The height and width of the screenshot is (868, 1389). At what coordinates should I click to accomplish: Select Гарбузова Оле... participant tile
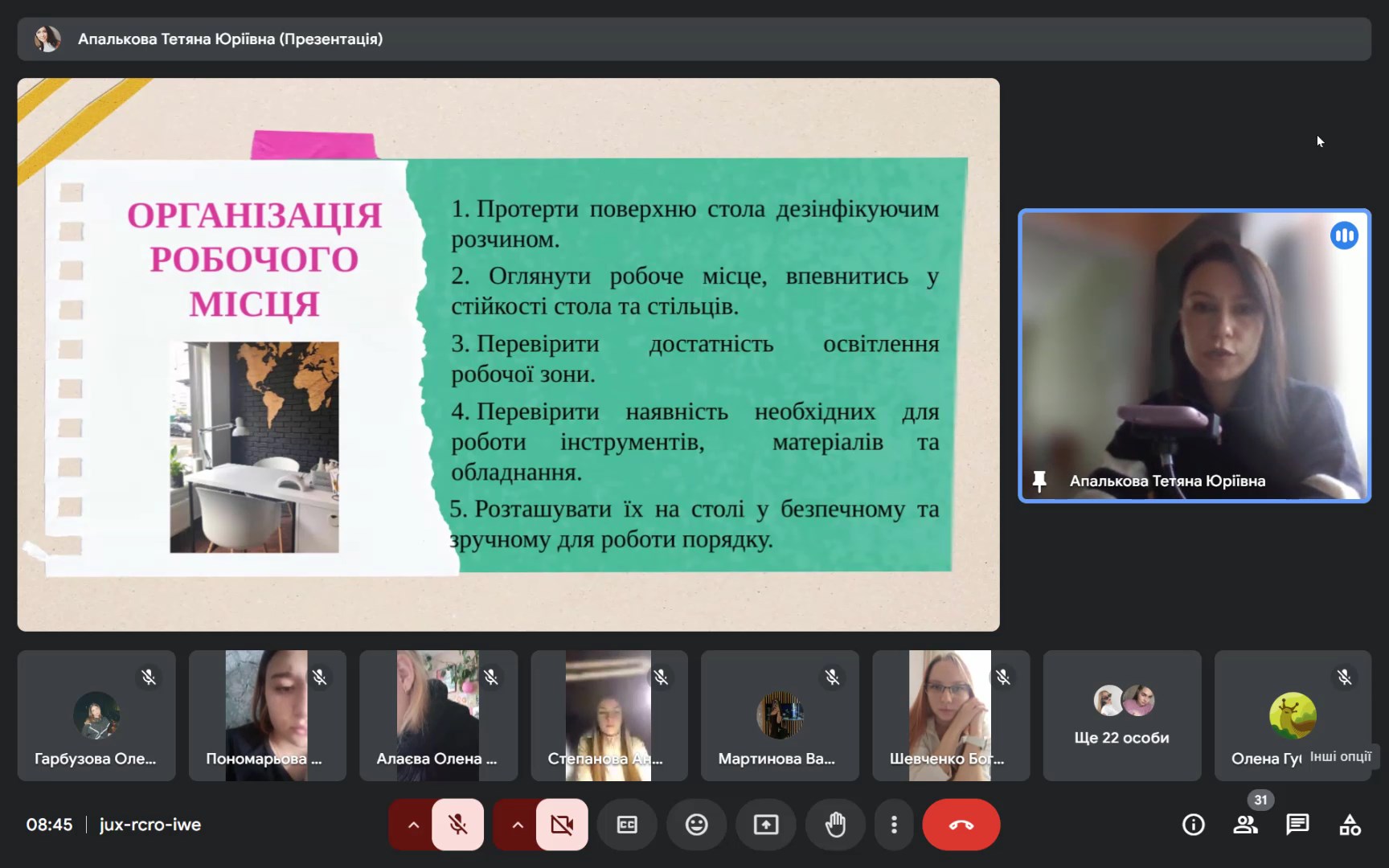(96, 715)
